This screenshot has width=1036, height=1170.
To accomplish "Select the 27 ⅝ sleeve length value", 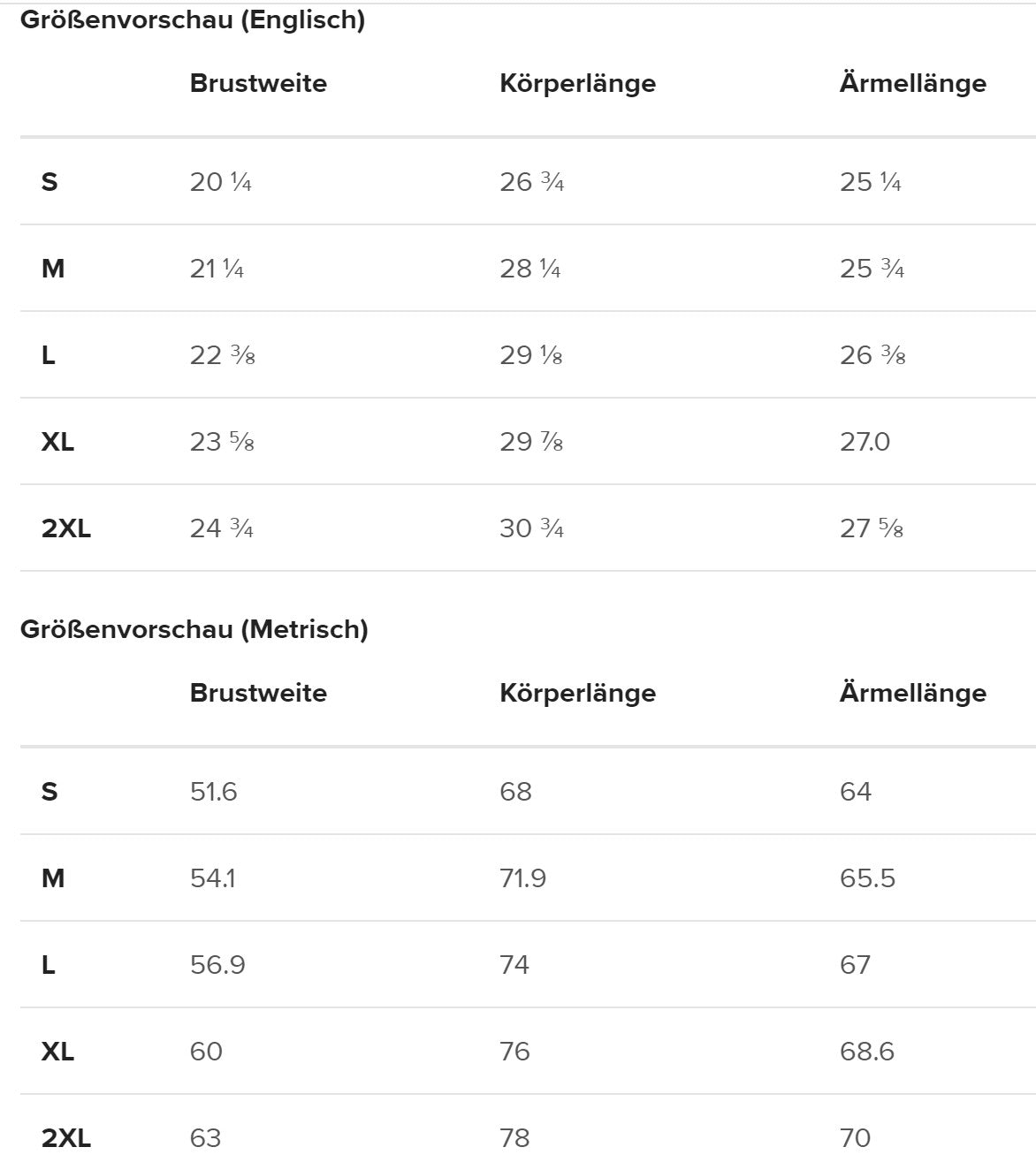I will coord(872,528).
